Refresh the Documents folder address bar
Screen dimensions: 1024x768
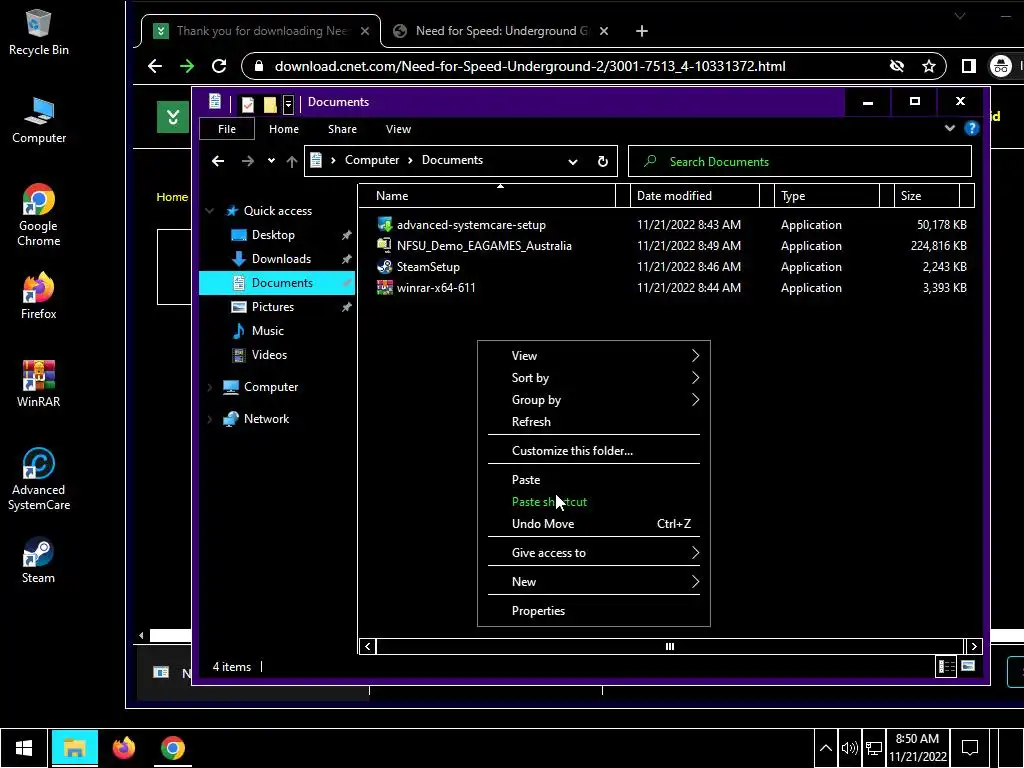603,161
